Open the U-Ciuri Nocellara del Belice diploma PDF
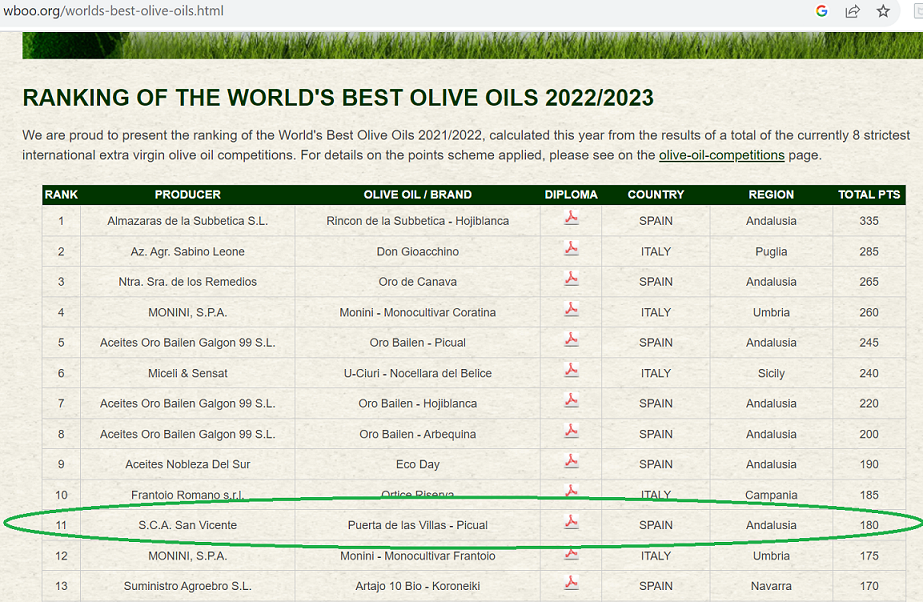923x602 pixels. point(571,370)
